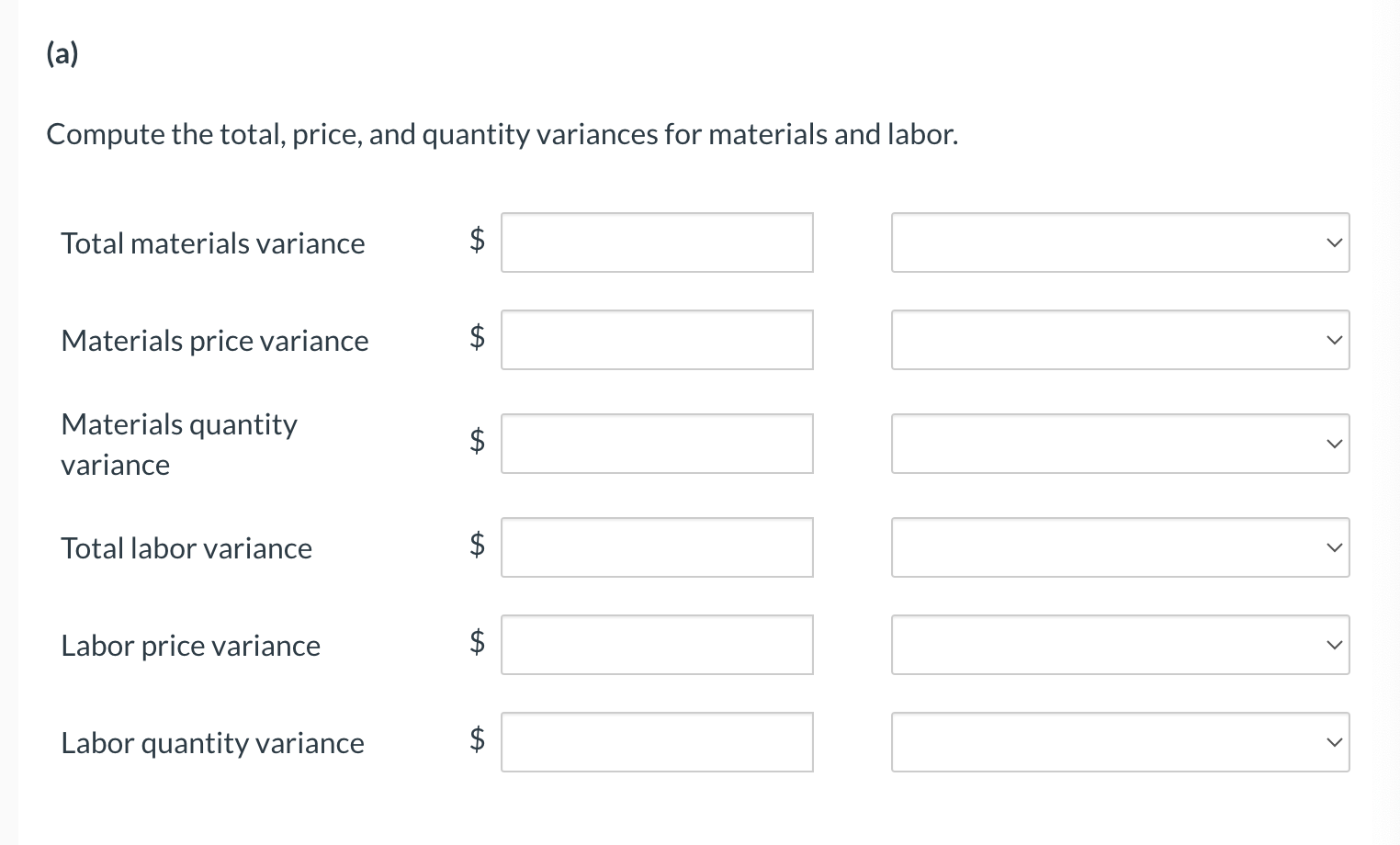This screenshot has height=845, width=1400.
Task: Click the section heading (a)
Action: click(x=61, y=53)
